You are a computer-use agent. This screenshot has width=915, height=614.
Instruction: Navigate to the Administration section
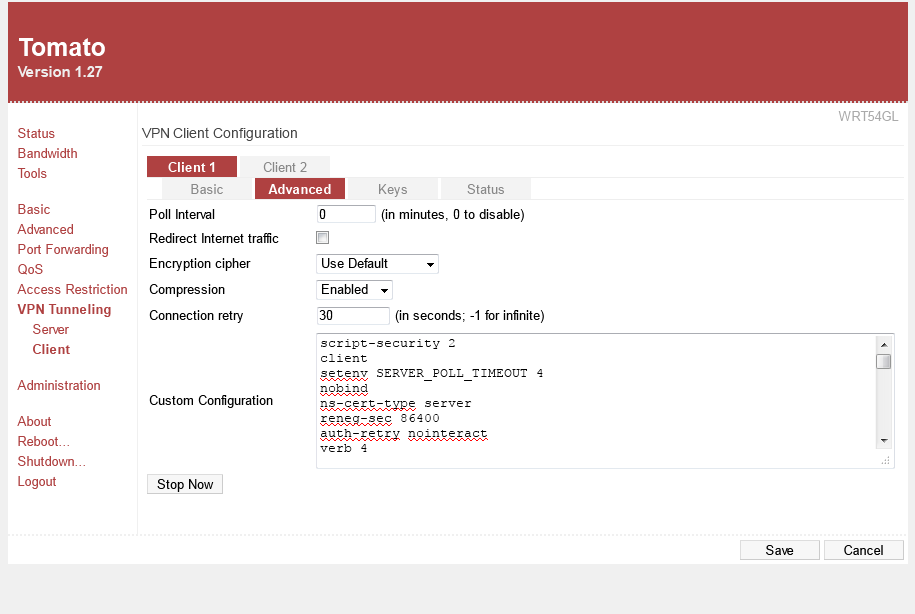point(59,385)
